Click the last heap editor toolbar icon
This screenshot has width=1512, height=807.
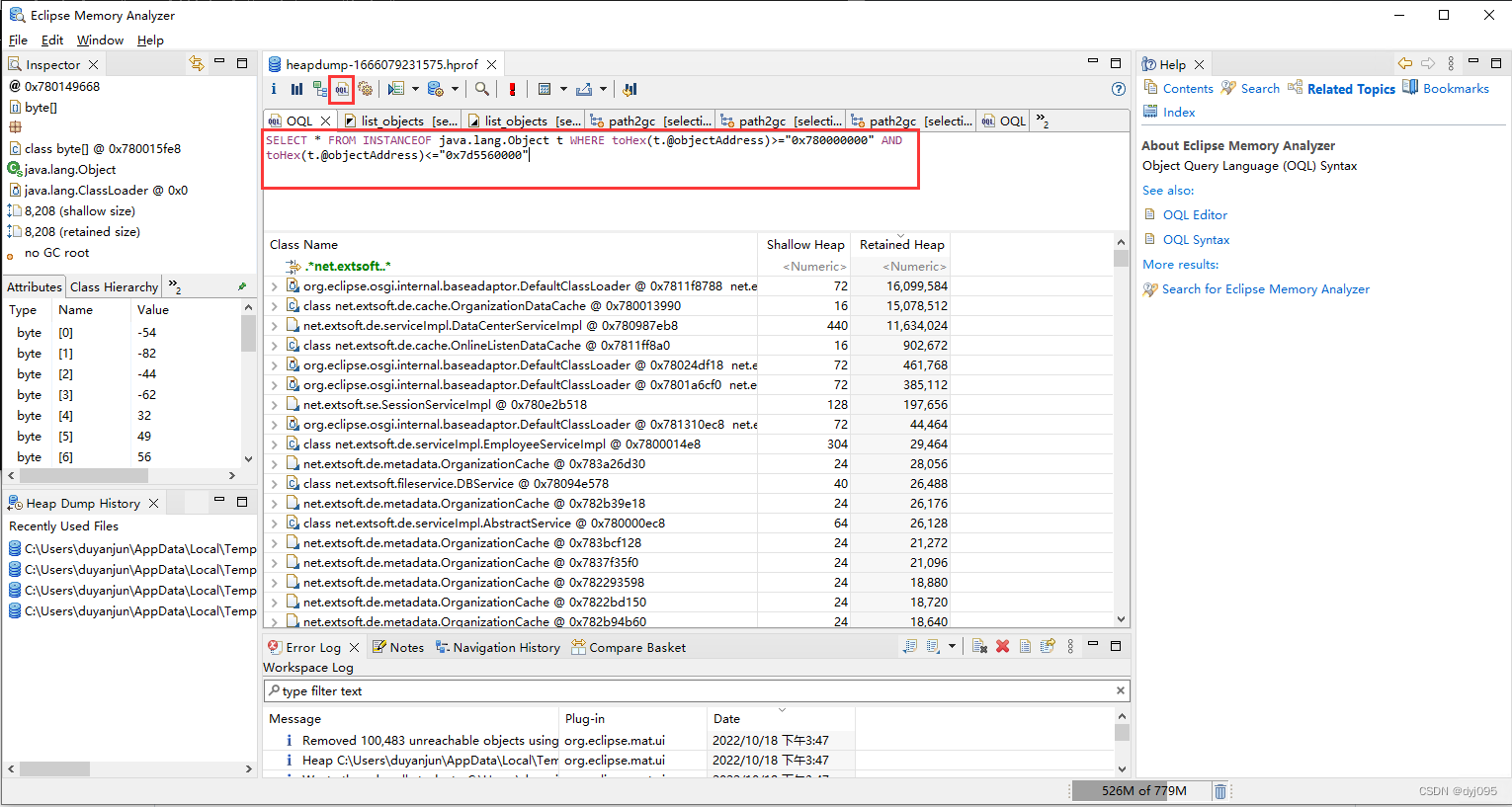point(630,89)
